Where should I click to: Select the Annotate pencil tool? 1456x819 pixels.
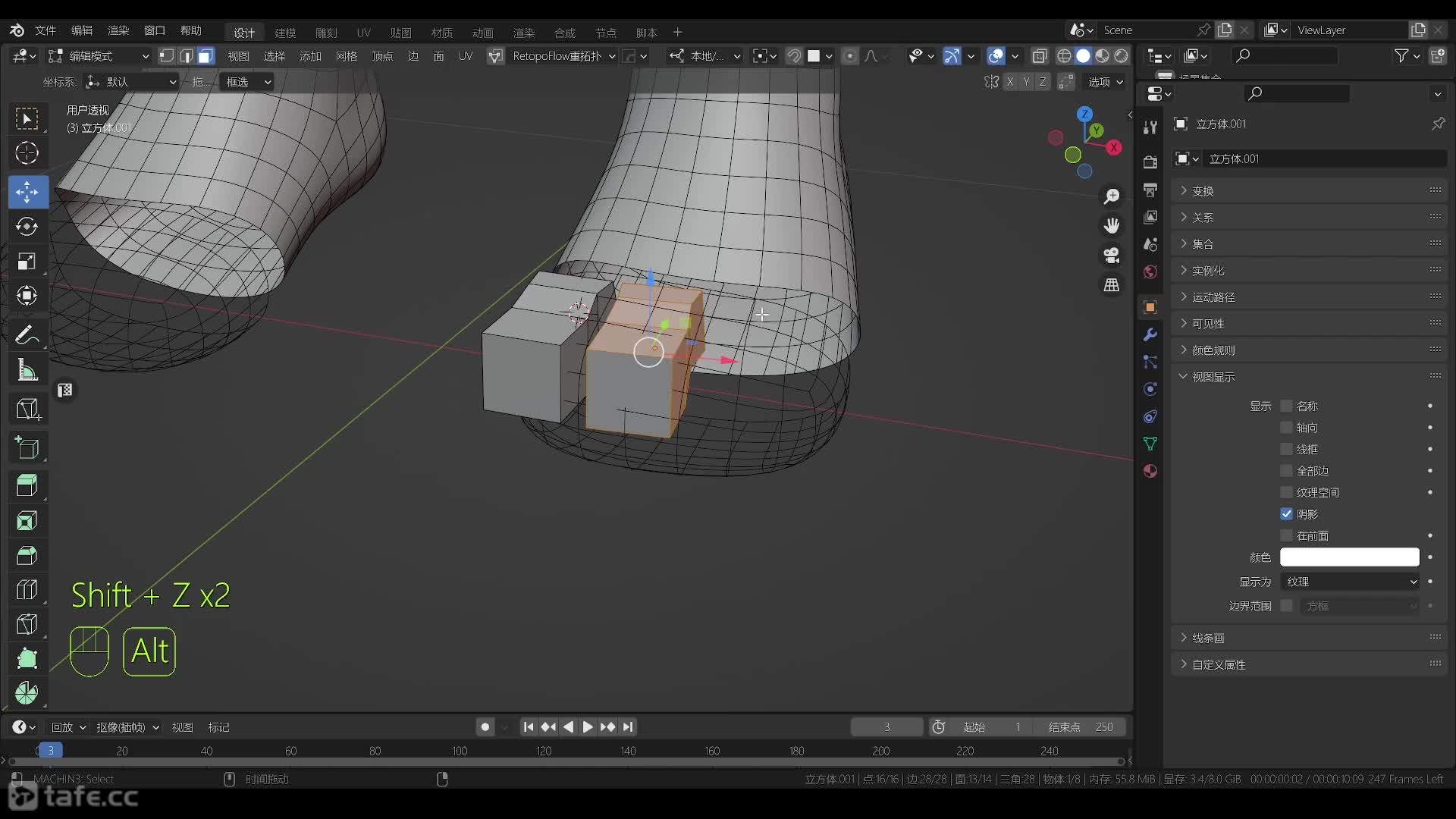[x=27, y=334]
